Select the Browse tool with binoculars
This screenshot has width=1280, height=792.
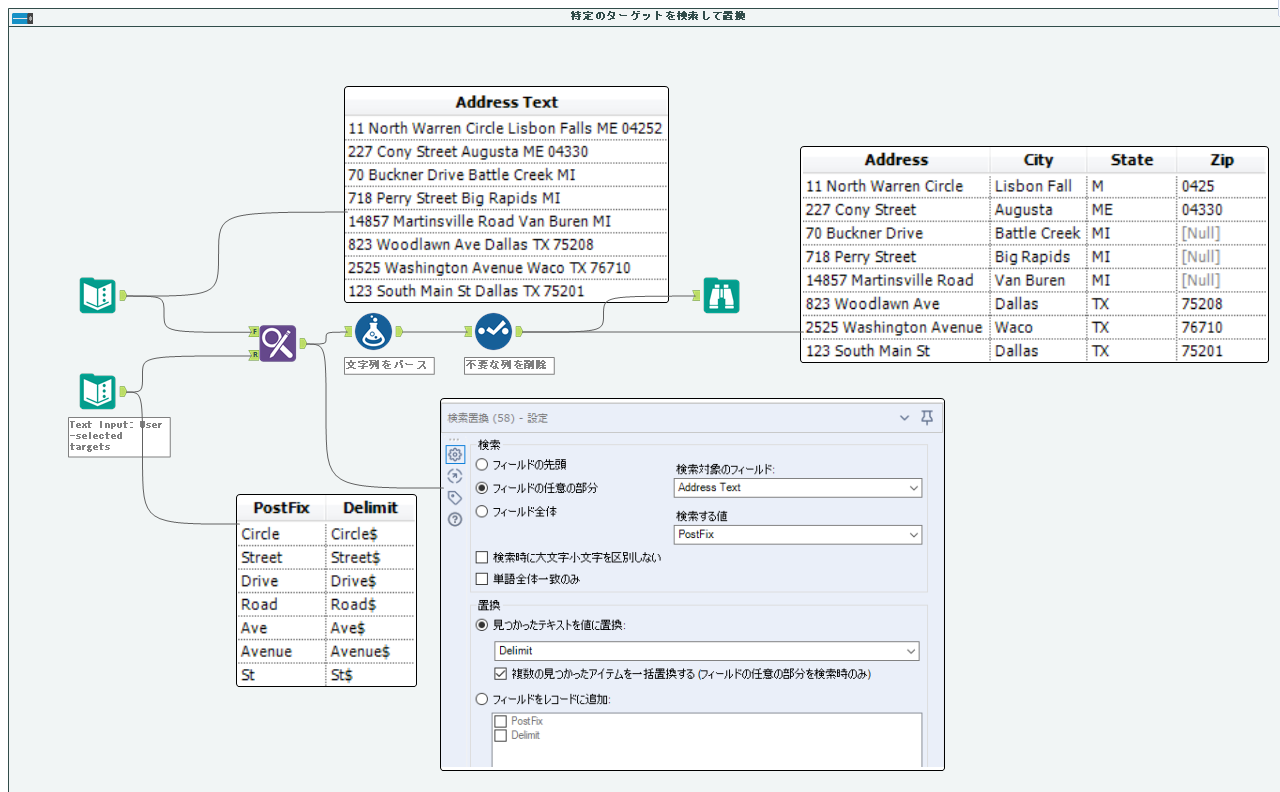[721, 295]
